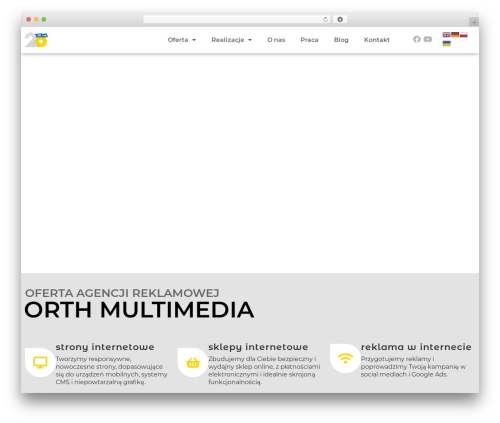Go to the Praca page
500x423 pixels.
309,40
